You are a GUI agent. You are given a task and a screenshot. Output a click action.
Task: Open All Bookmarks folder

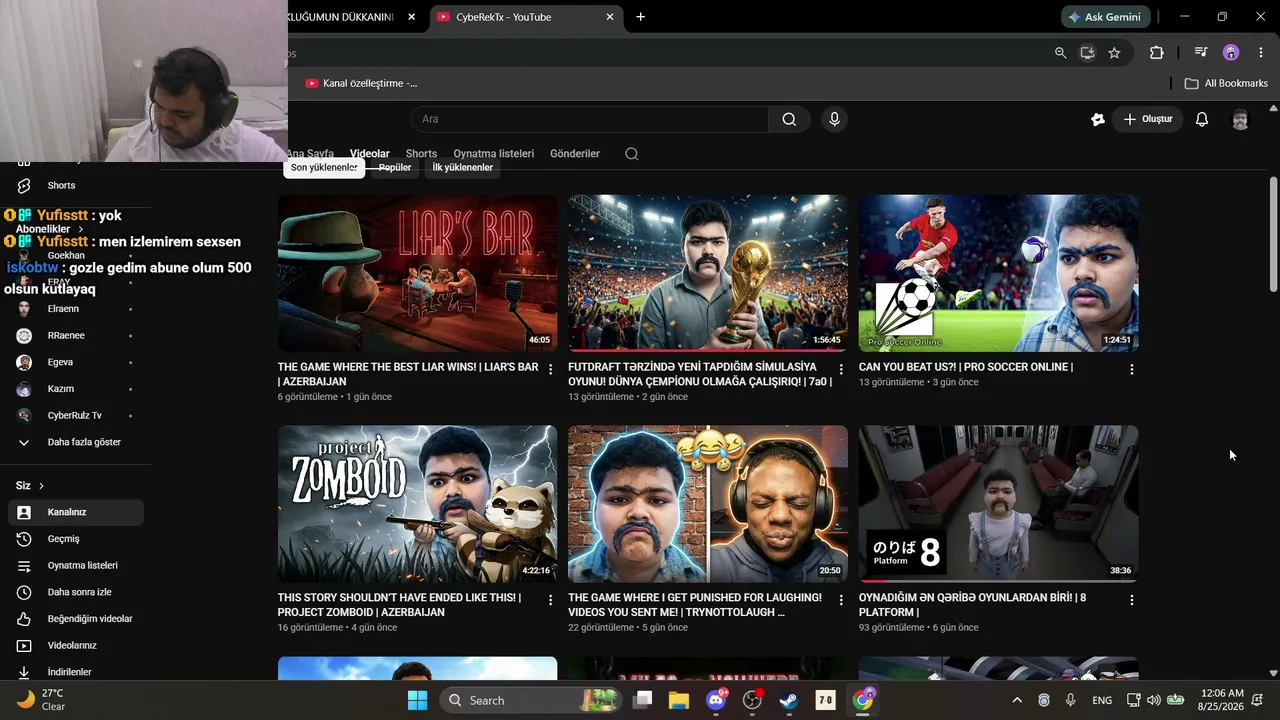[x=1226, y=83]
